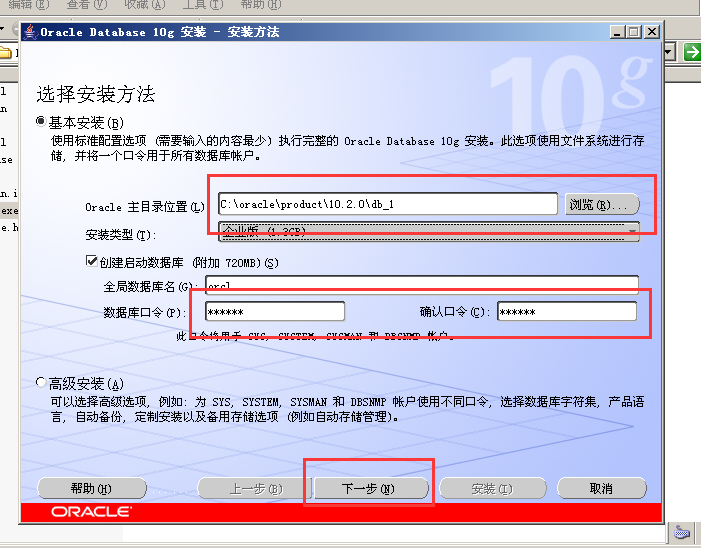Click the Oracle 主目录位置 path field
This screenshot has height=548, width=701.
(x=388, y=204)
